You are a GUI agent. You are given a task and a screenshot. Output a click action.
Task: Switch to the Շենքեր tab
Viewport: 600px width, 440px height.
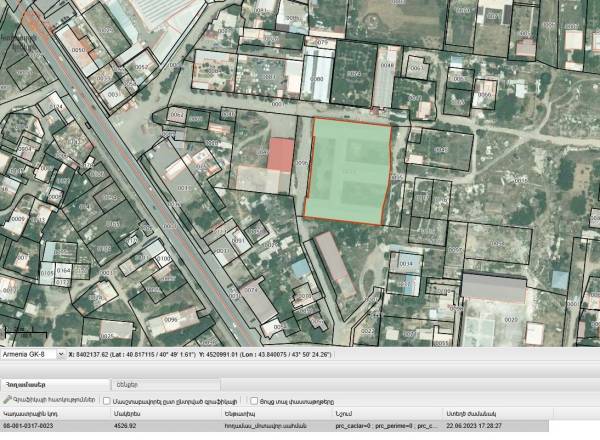pyautogui.click(x=127, y=383)
